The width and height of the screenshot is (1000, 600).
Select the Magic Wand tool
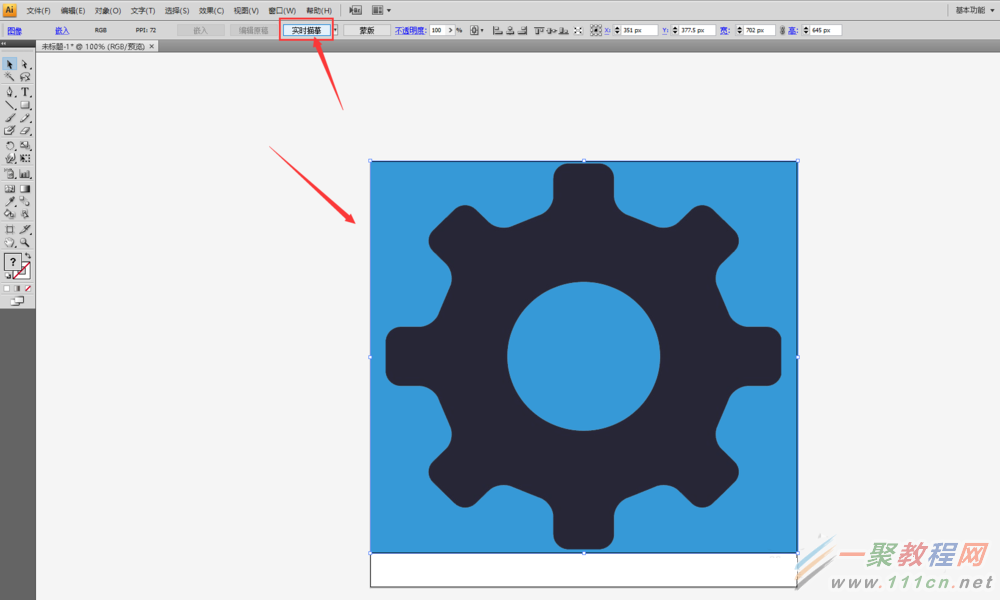[10, 77]
